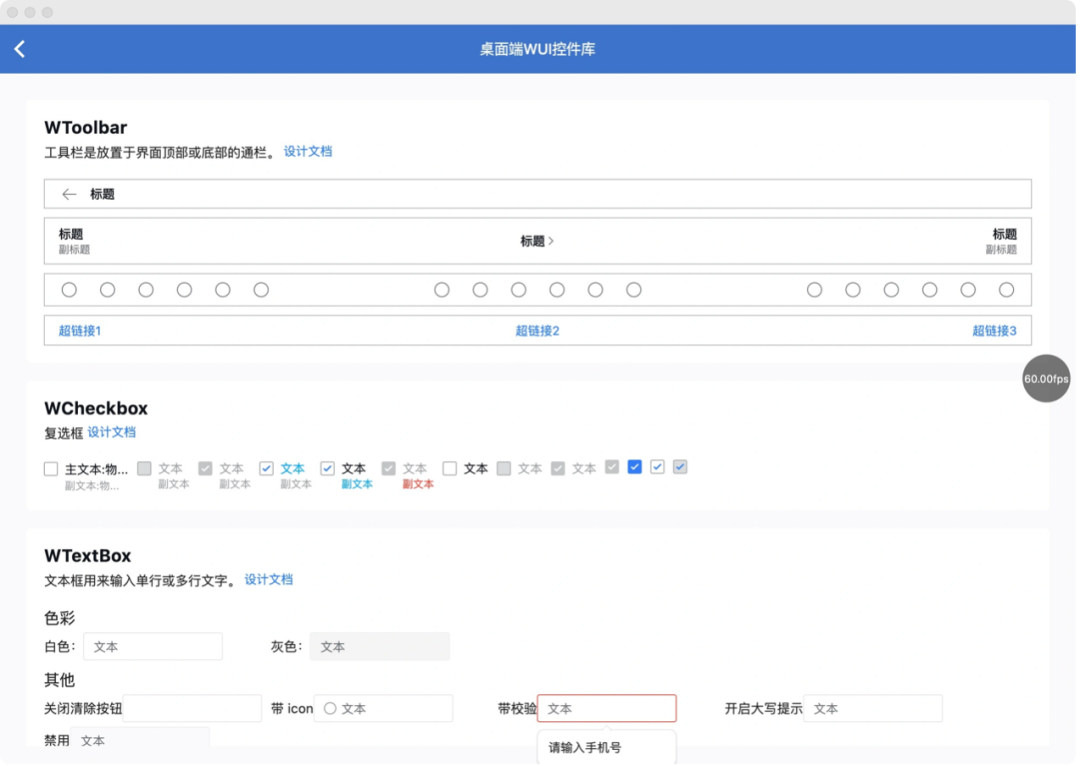
Task: Click the back arrow in the WToolbar example
Action: coord(68,194)
